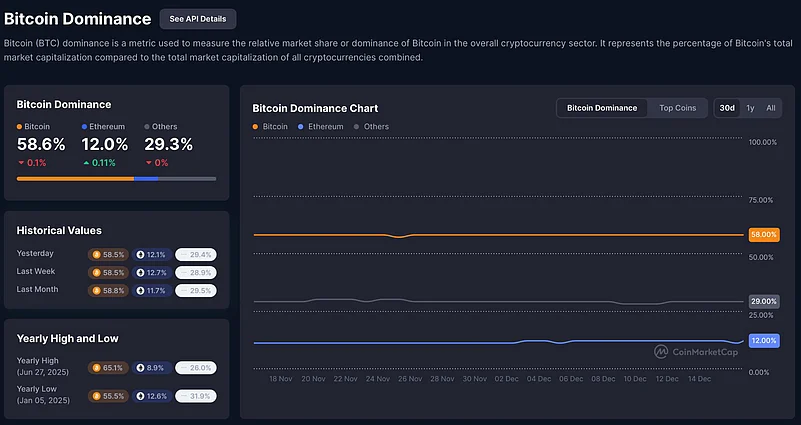Open the See API Details button
This screenshot has width=801, height=425.
[x=198, y=19]
